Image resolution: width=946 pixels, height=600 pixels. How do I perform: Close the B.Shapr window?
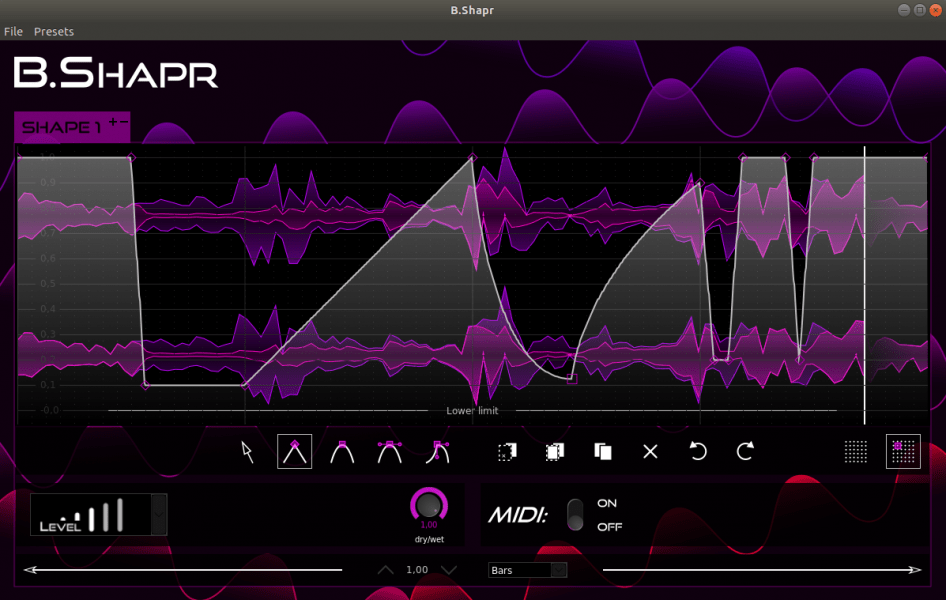pyautogui.click(x=936, y=10)
